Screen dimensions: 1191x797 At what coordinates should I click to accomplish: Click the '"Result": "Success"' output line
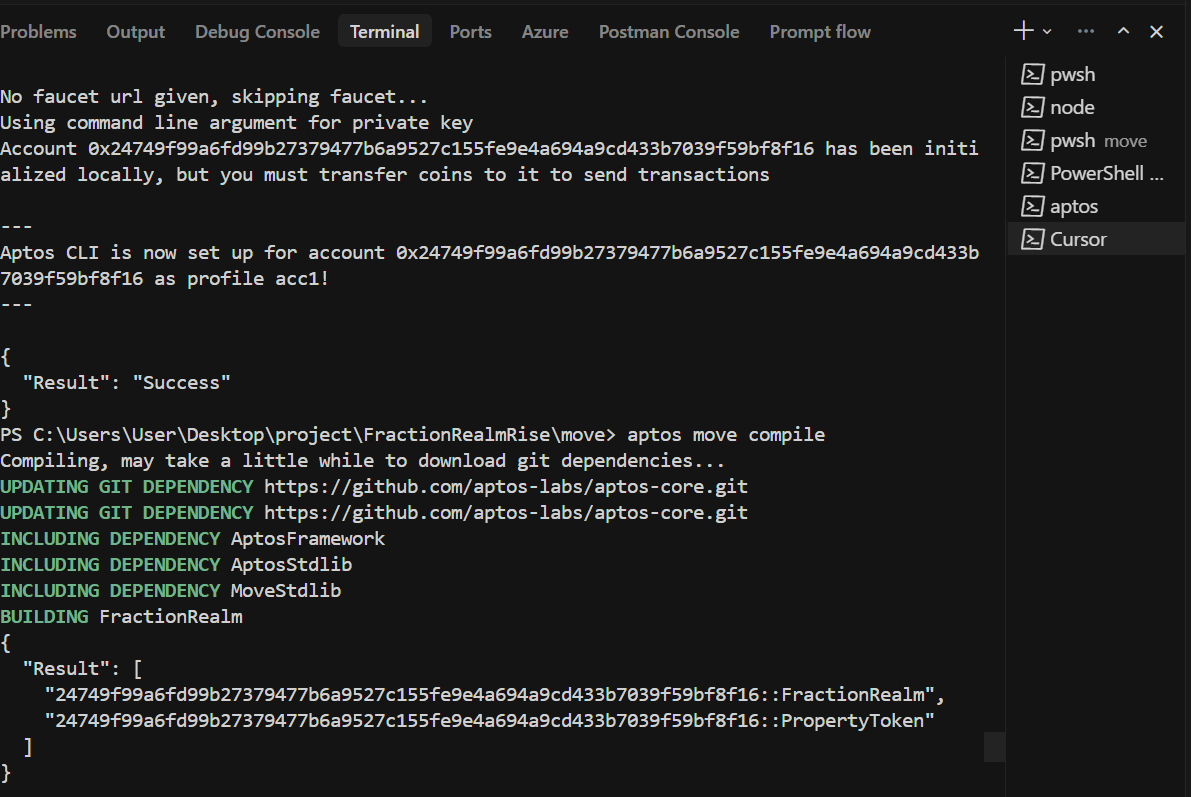(x=126, y=382)
